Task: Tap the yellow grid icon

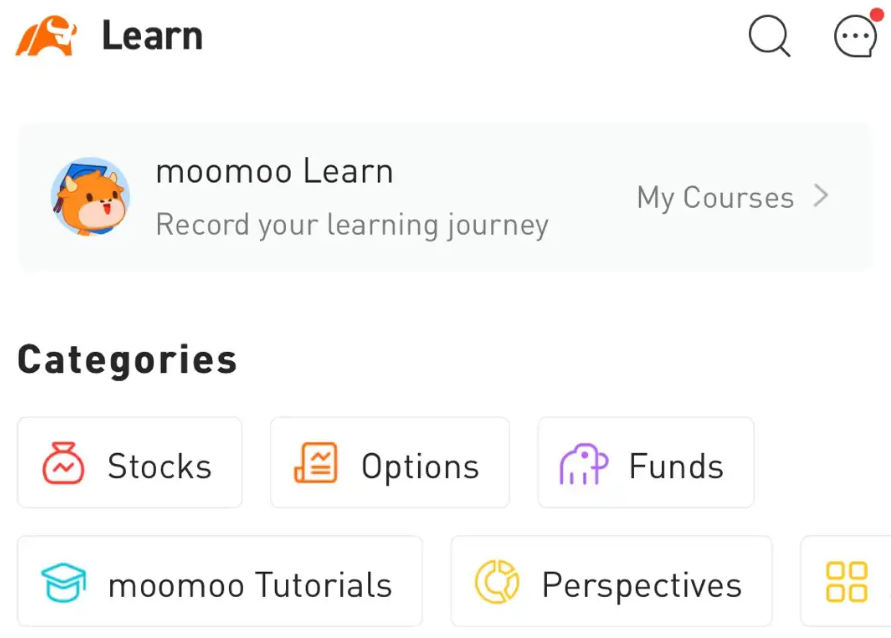Action: click(x=846, y=582)
